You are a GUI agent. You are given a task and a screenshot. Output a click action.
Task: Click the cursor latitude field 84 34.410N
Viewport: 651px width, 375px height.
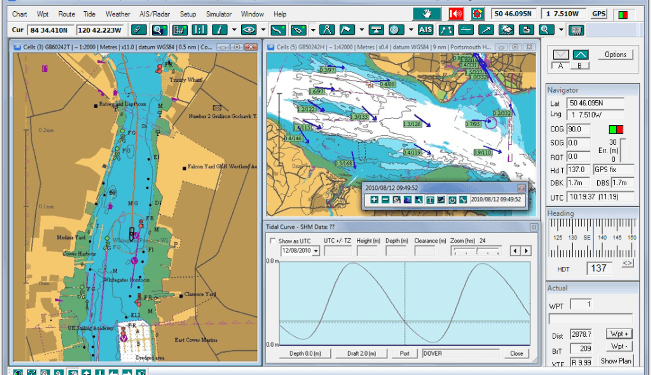click(50, 30)
